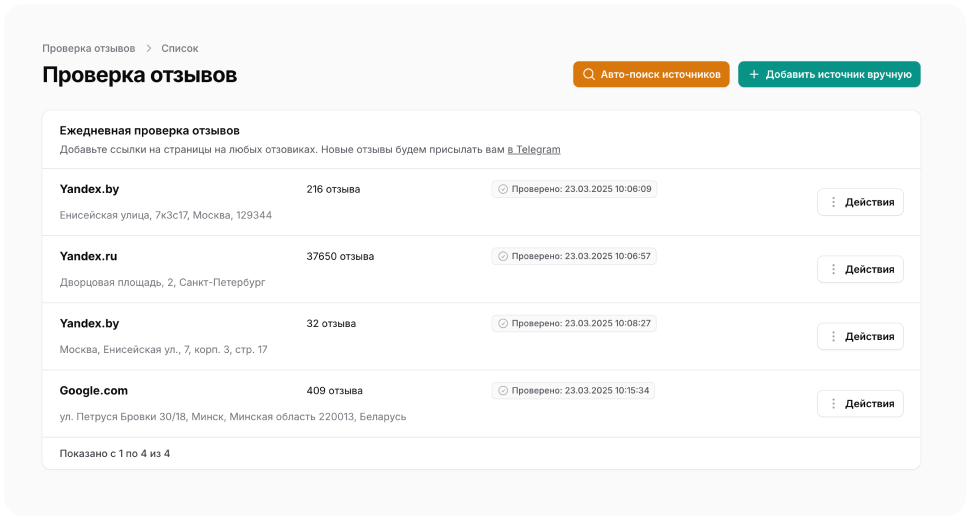
Task: Click magnifier icon in Авто-поиск источников button
Action: (589, 75)
